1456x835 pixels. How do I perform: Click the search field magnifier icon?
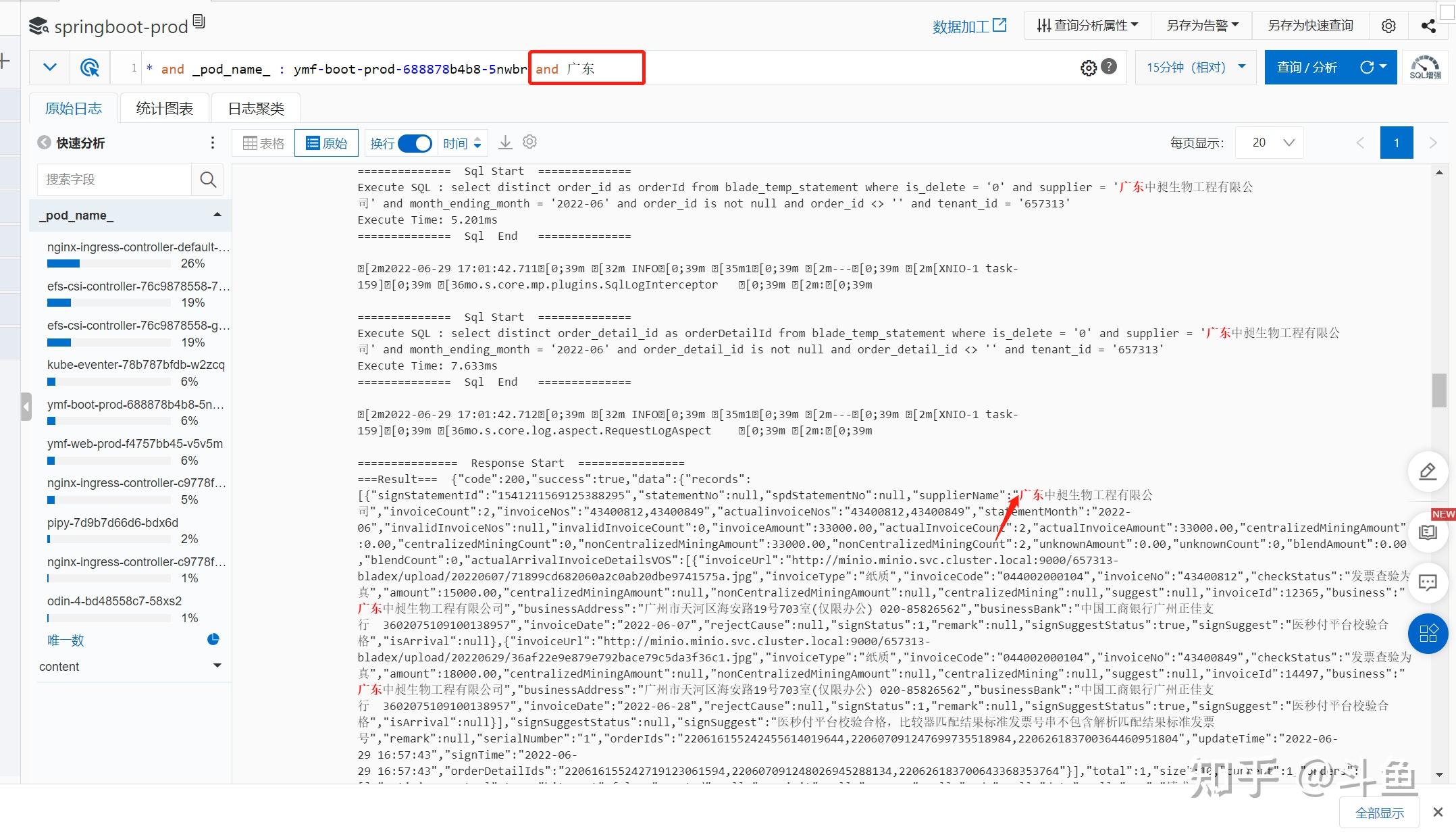click(208, 180)
